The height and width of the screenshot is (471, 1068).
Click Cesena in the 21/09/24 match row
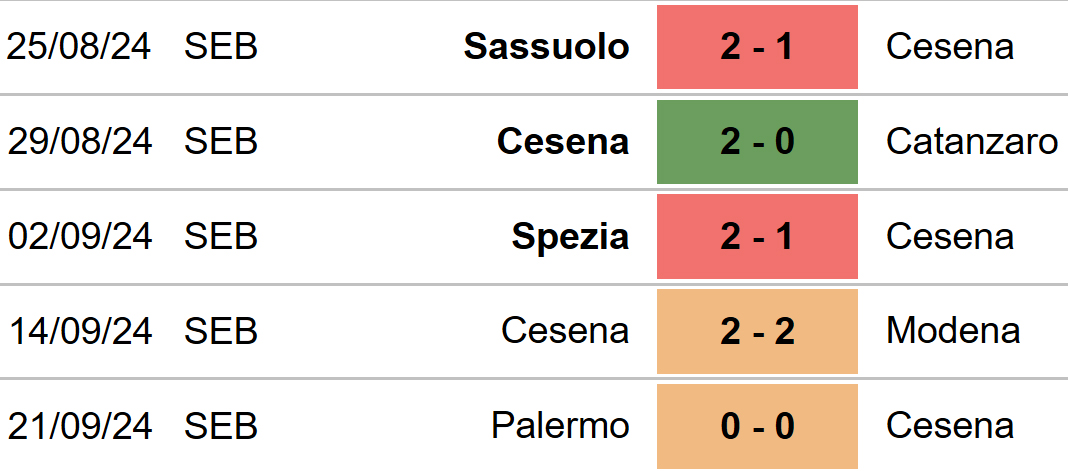(950, 426)
